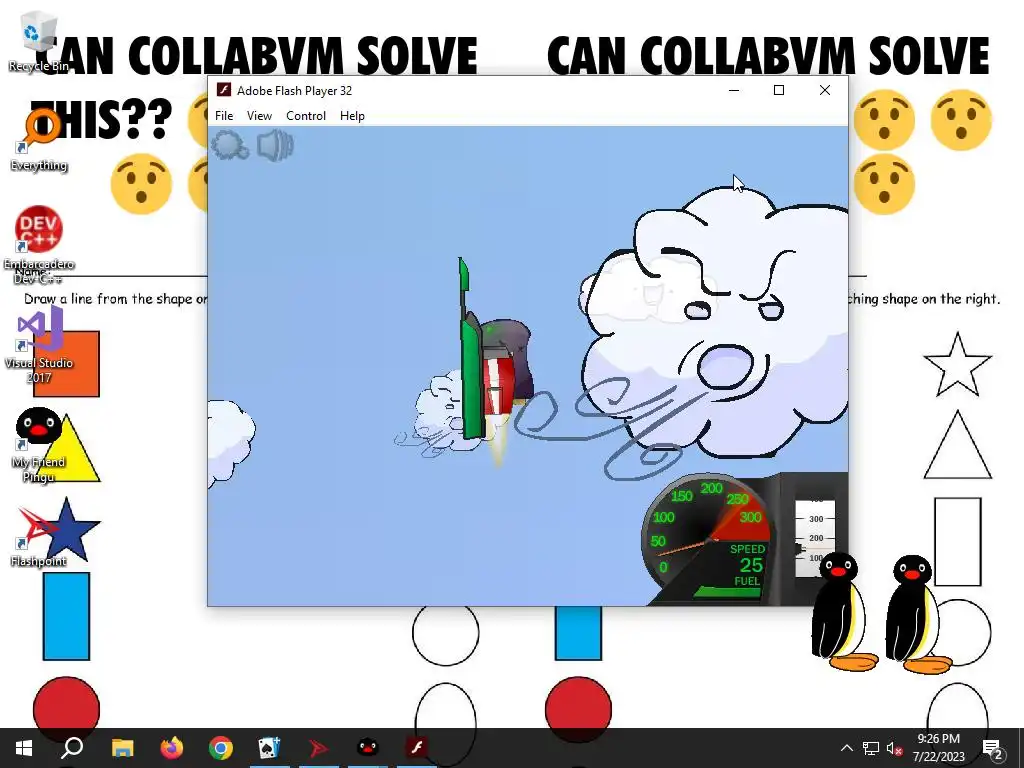Click the Adobe Flash Player title icon

point(223,90)
